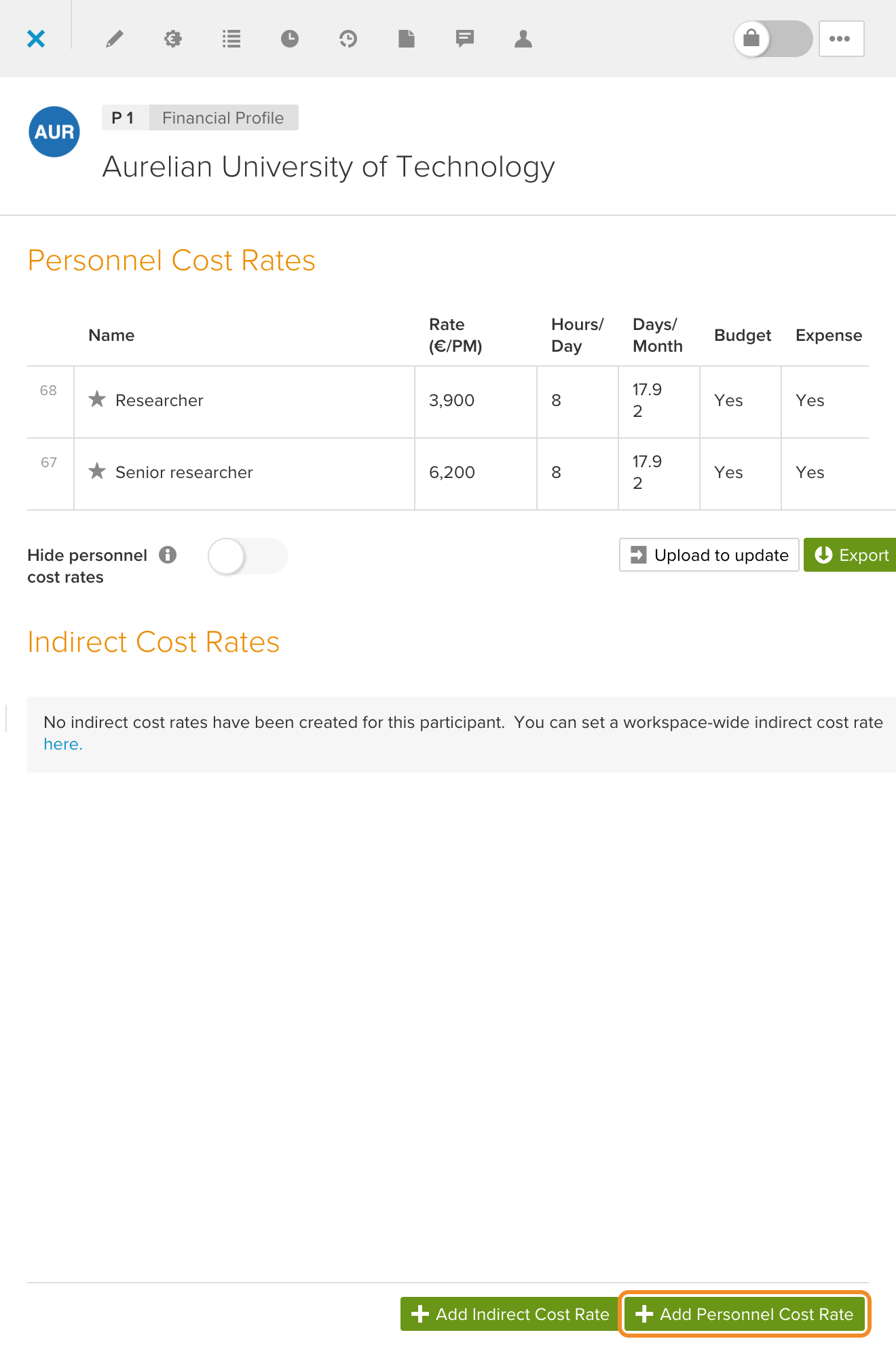
Task: Close the participant panel with the X
Action: tap(36, 39)
